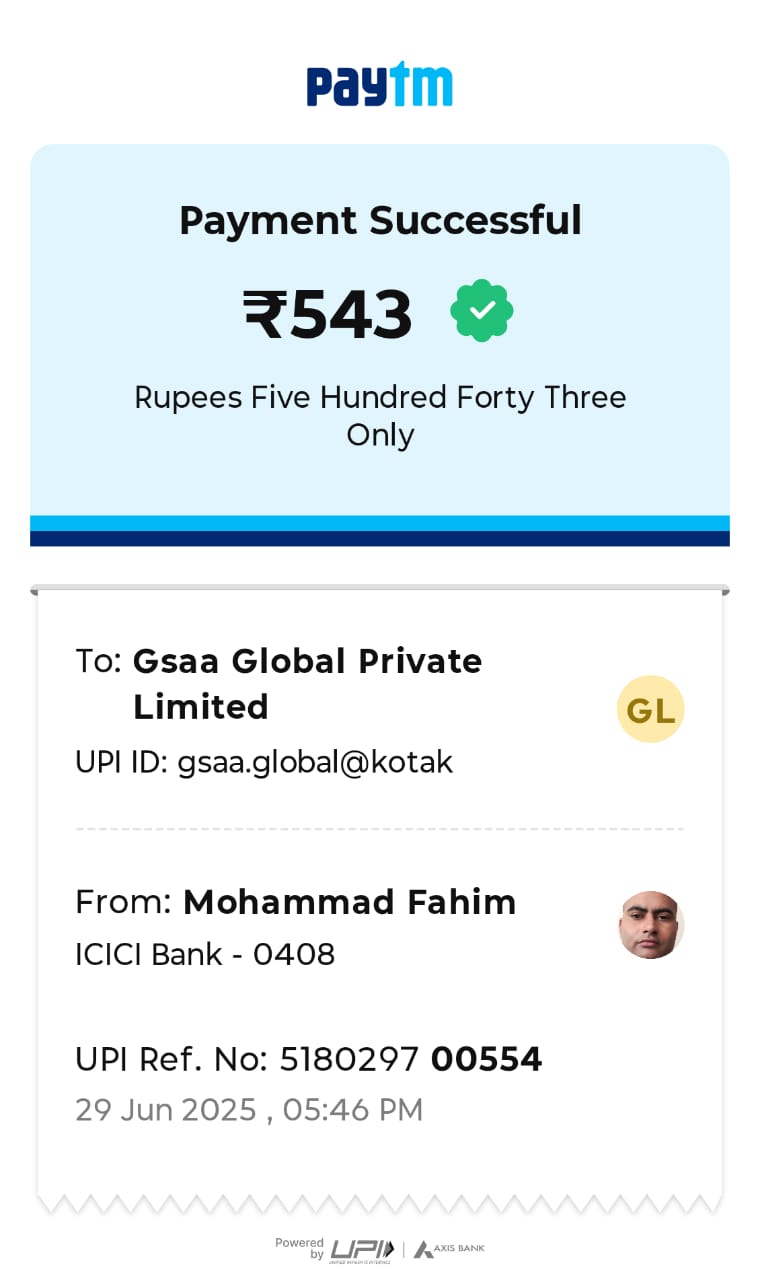Select recipient name Gsaa Global Private Limited
Image resolution: width=760 pixels, height=1280 pixels.
click(x=307, y=683)
